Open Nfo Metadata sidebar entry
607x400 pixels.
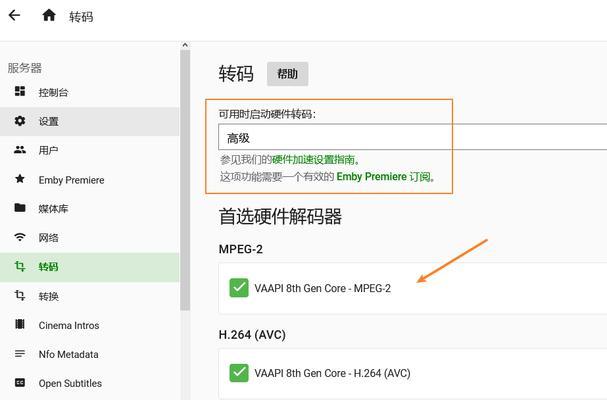point(89,354)
